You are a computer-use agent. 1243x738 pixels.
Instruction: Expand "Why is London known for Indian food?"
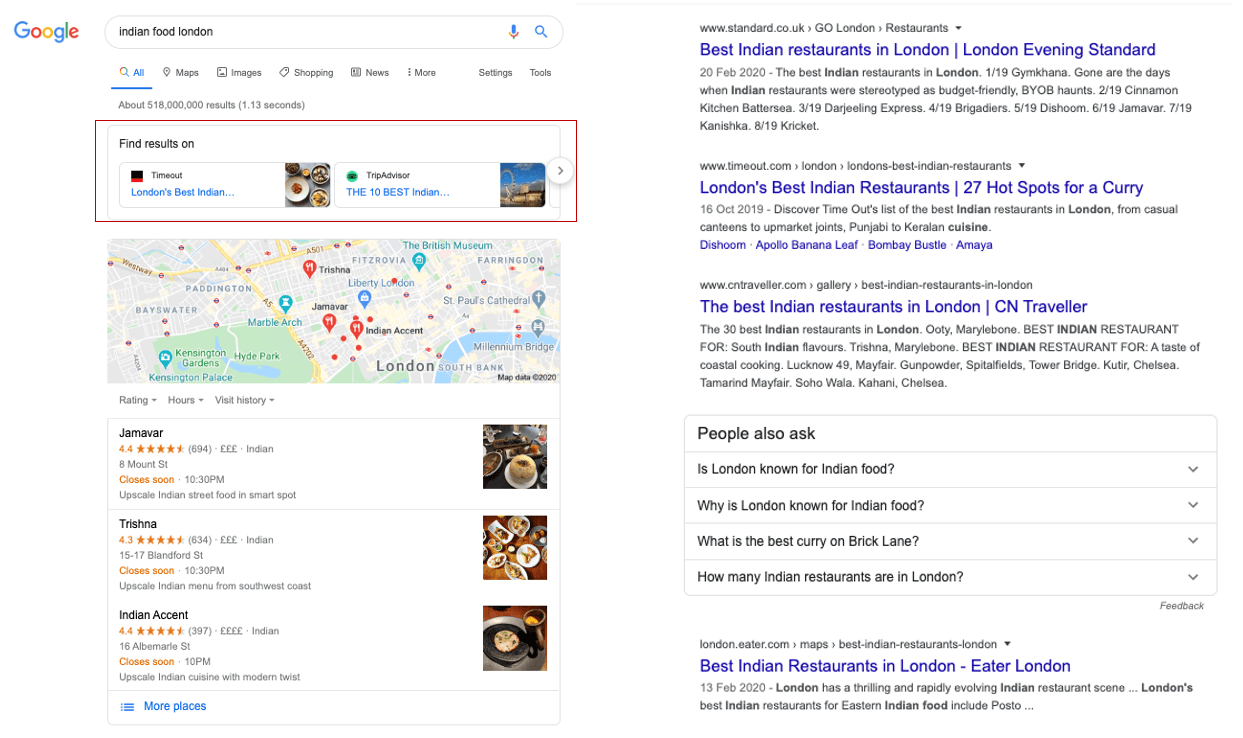coord(950,505)
